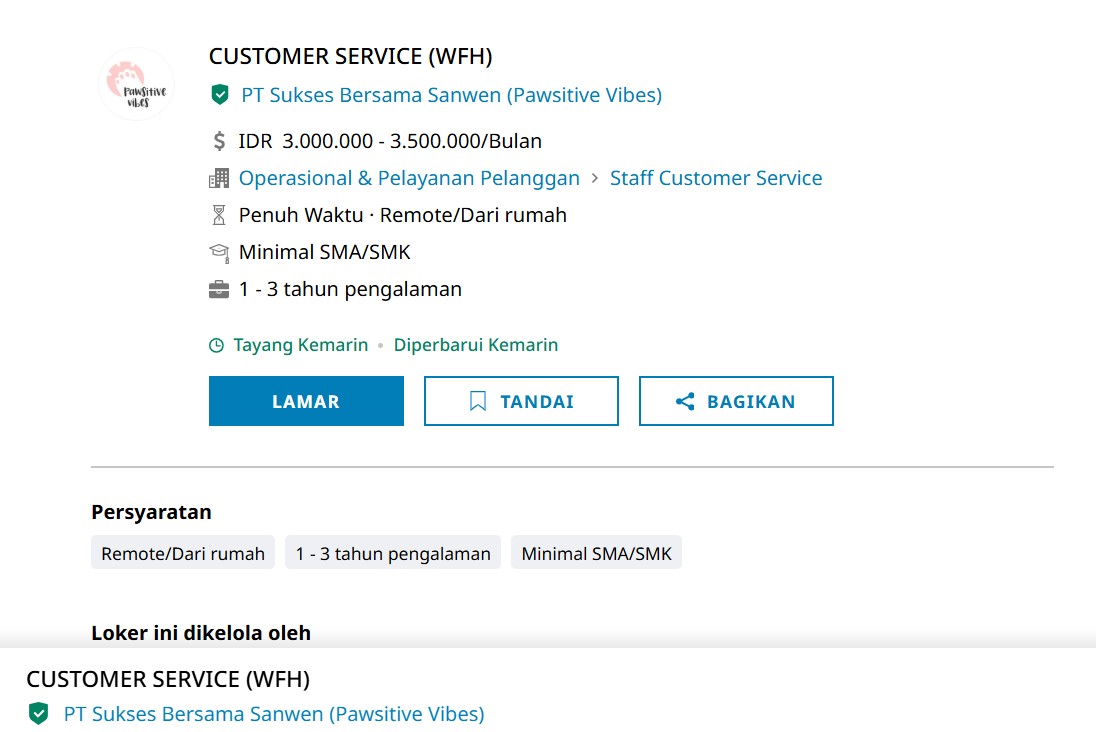The image size is (1096, 732).
Task: Click the breadcrumb chevron between the job categories
Action: [595, 178]
